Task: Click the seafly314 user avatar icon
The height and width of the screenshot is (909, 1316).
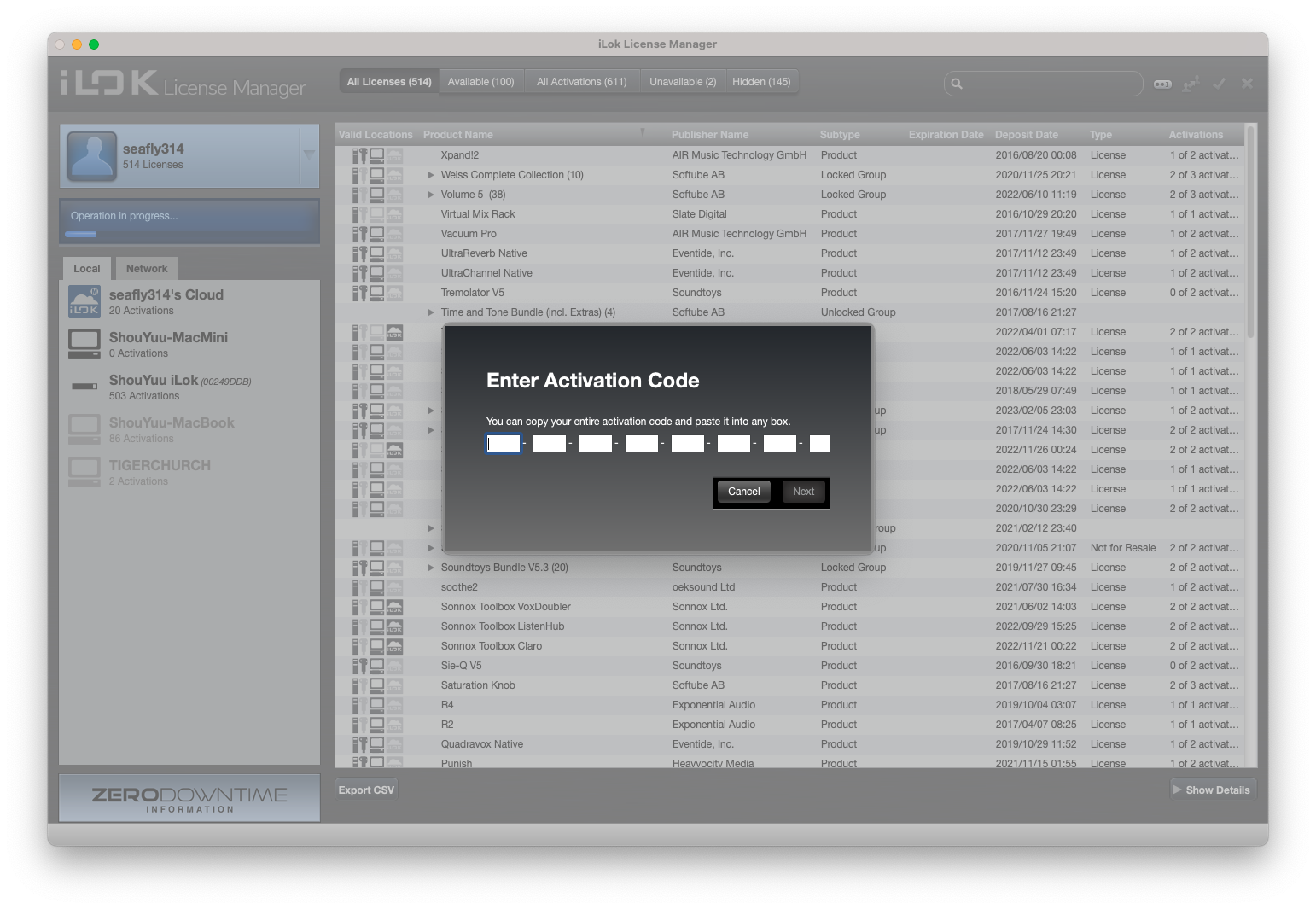Action: pos(91,155)
